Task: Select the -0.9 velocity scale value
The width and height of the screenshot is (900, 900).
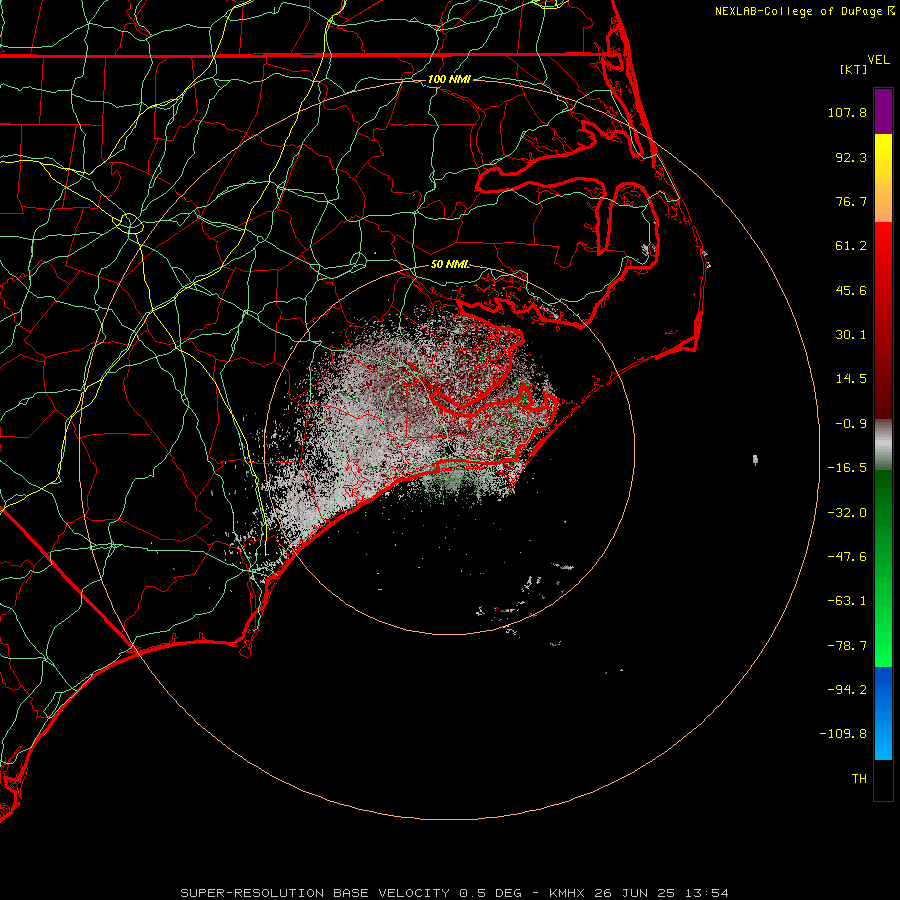Action: pyautogui.click(x=851, y=424)
